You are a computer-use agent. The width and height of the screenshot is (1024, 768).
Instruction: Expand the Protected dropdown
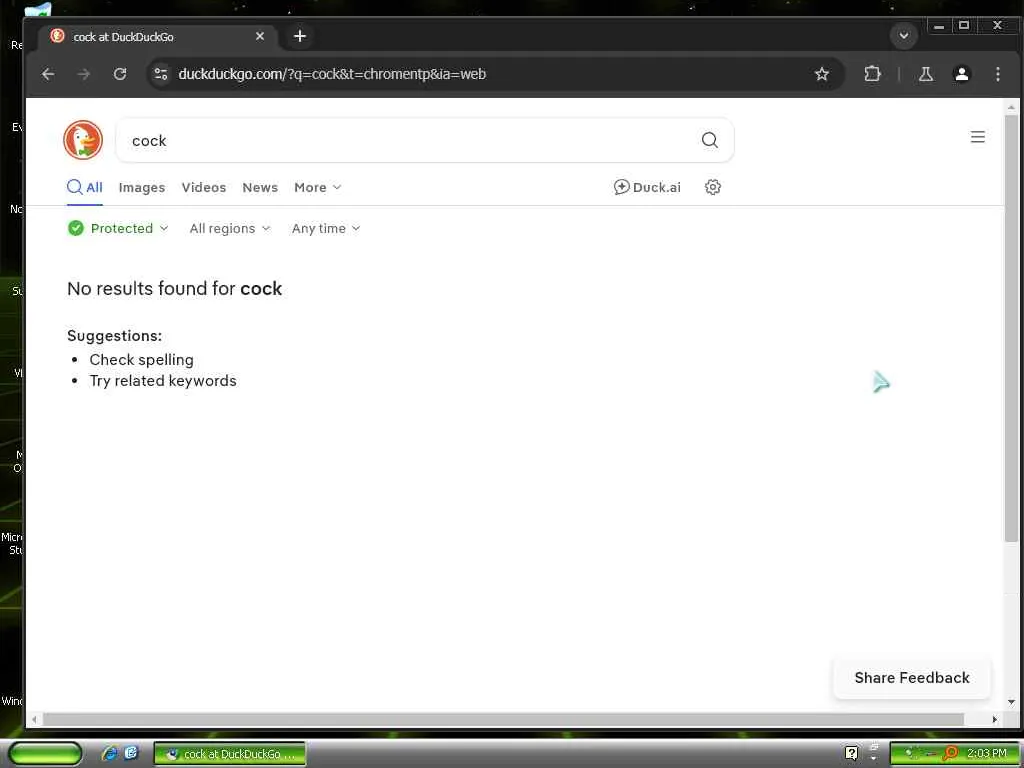click(x=118, y=228)
